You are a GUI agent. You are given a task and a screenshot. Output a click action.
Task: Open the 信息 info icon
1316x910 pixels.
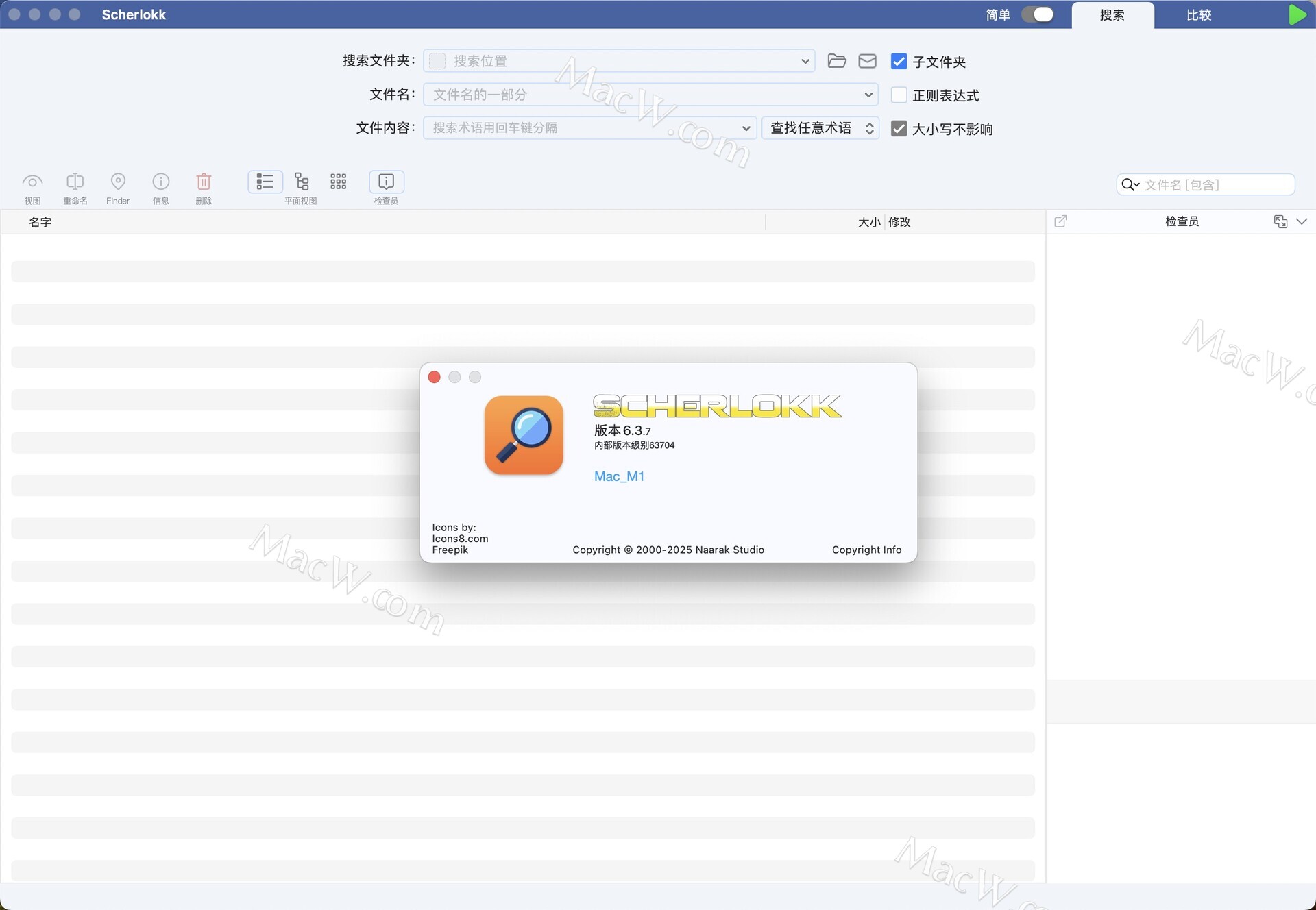tap(160, 182)
